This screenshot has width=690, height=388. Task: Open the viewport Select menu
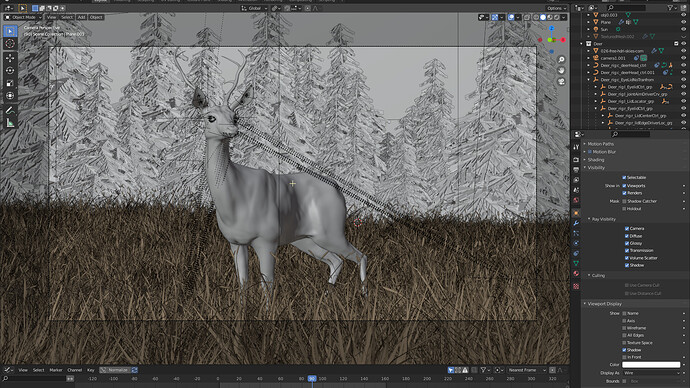pos(67,17)
